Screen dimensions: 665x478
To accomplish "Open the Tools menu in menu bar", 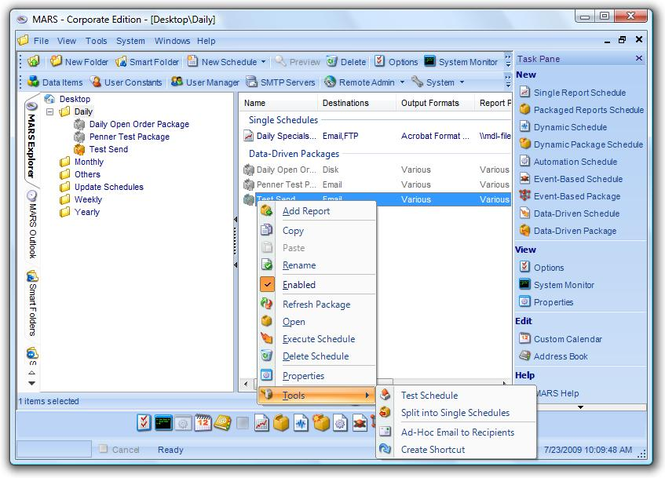I will coord(96,41).
